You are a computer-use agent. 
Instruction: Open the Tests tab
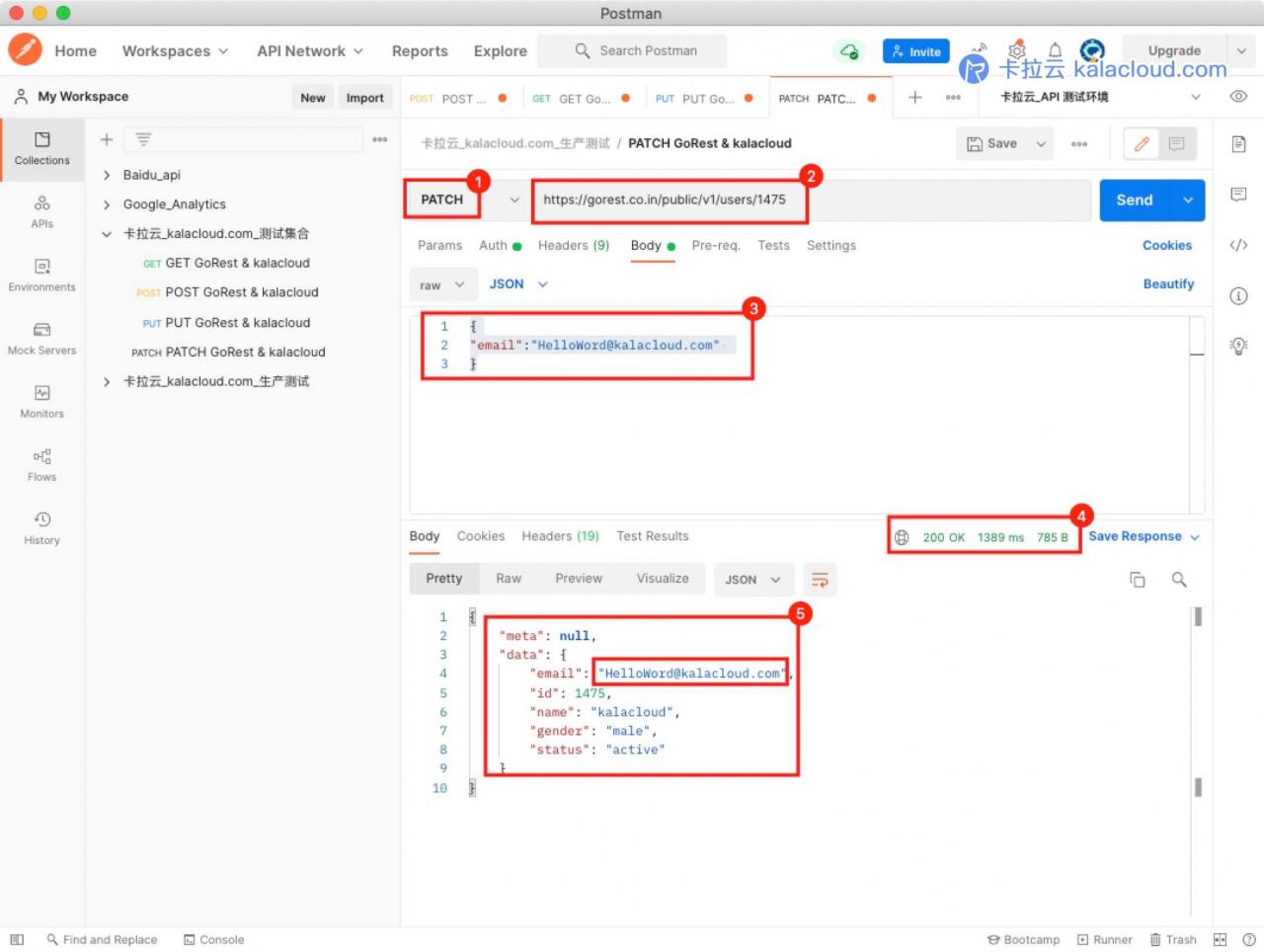773,246
